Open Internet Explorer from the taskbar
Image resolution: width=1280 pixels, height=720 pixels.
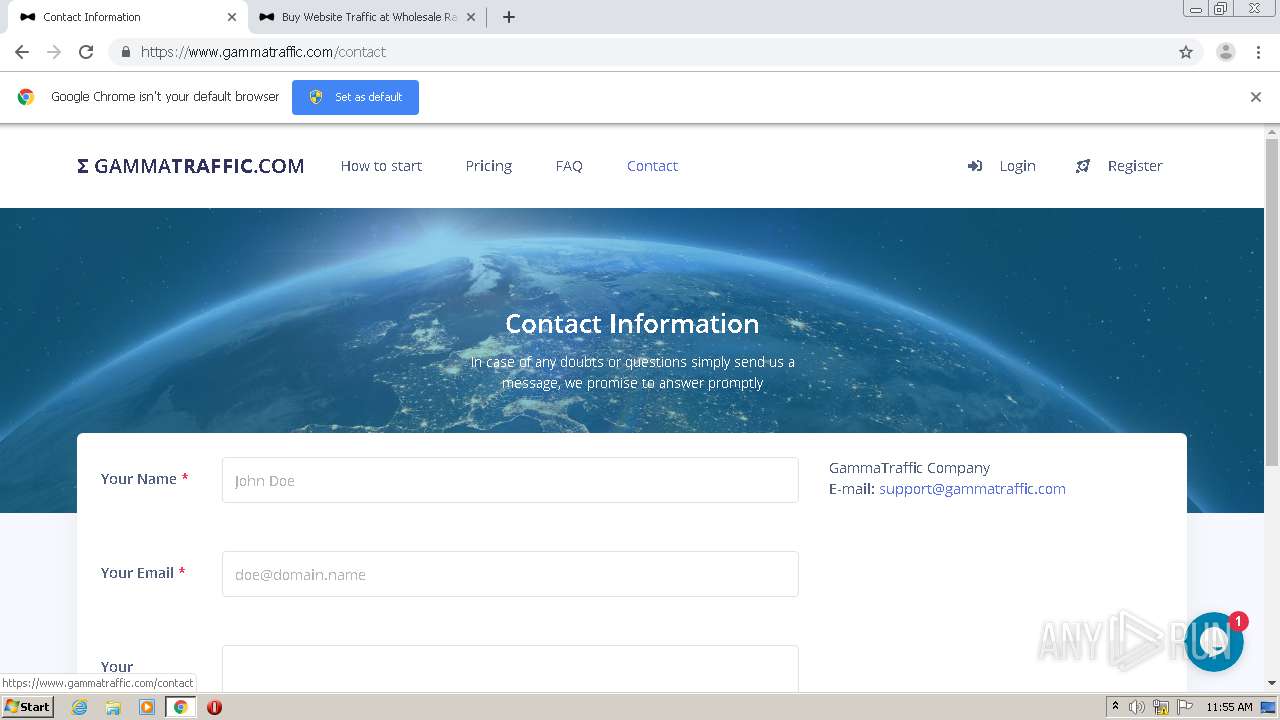79,707
